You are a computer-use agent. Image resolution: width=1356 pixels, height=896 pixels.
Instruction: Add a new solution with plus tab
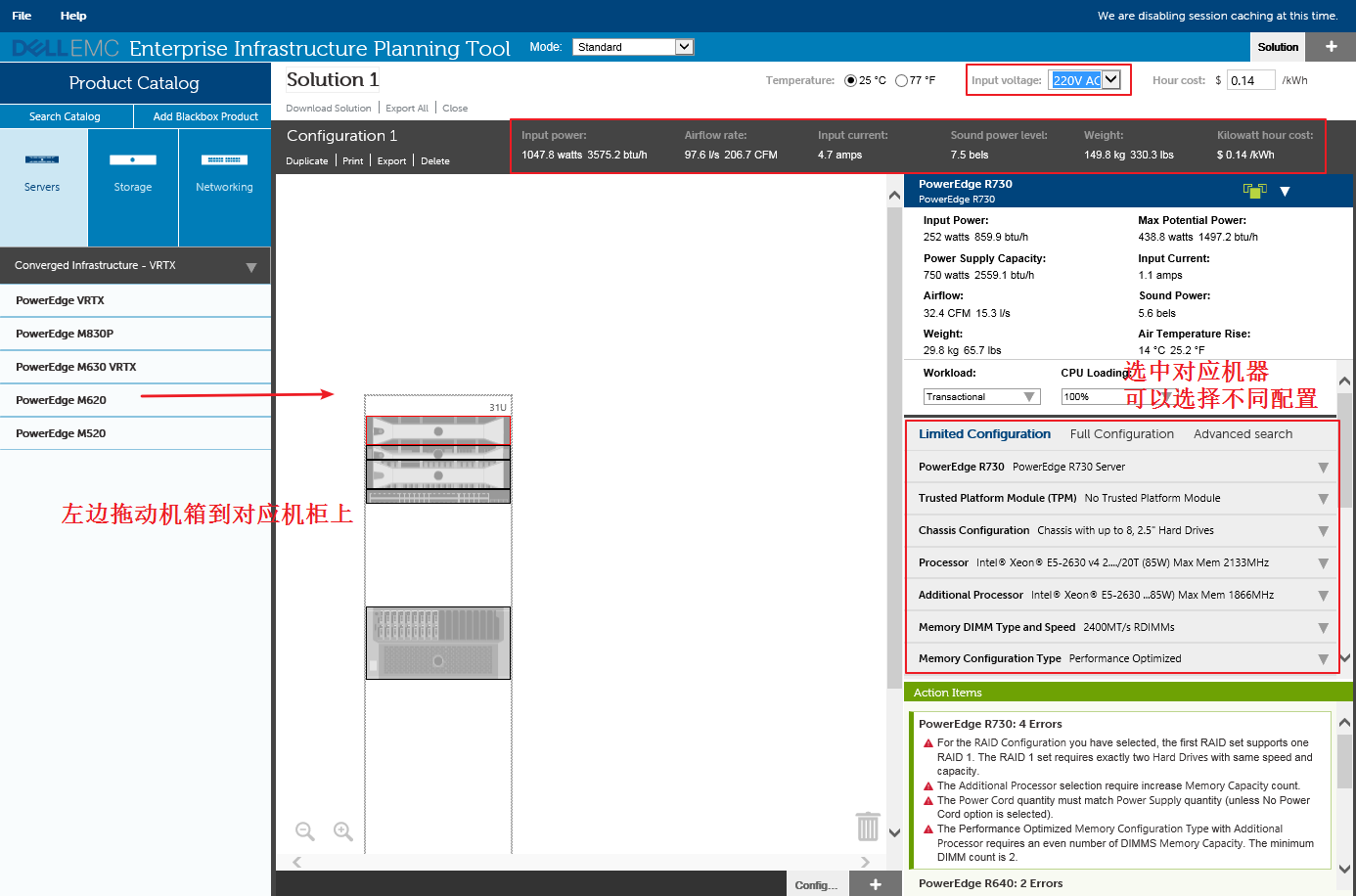(1331, 46)
